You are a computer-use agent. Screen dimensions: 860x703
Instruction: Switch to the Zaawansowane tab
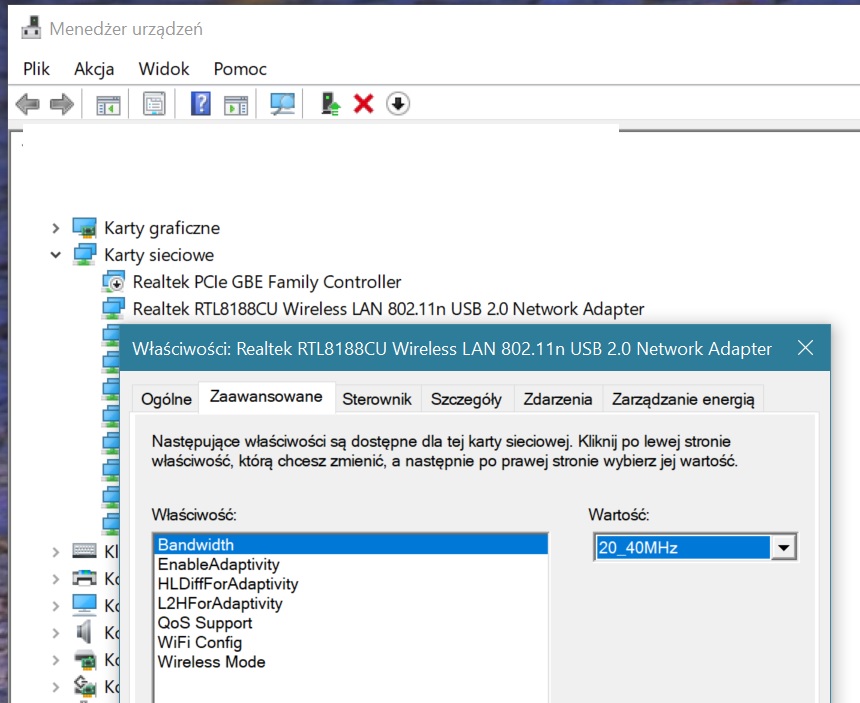266,396
